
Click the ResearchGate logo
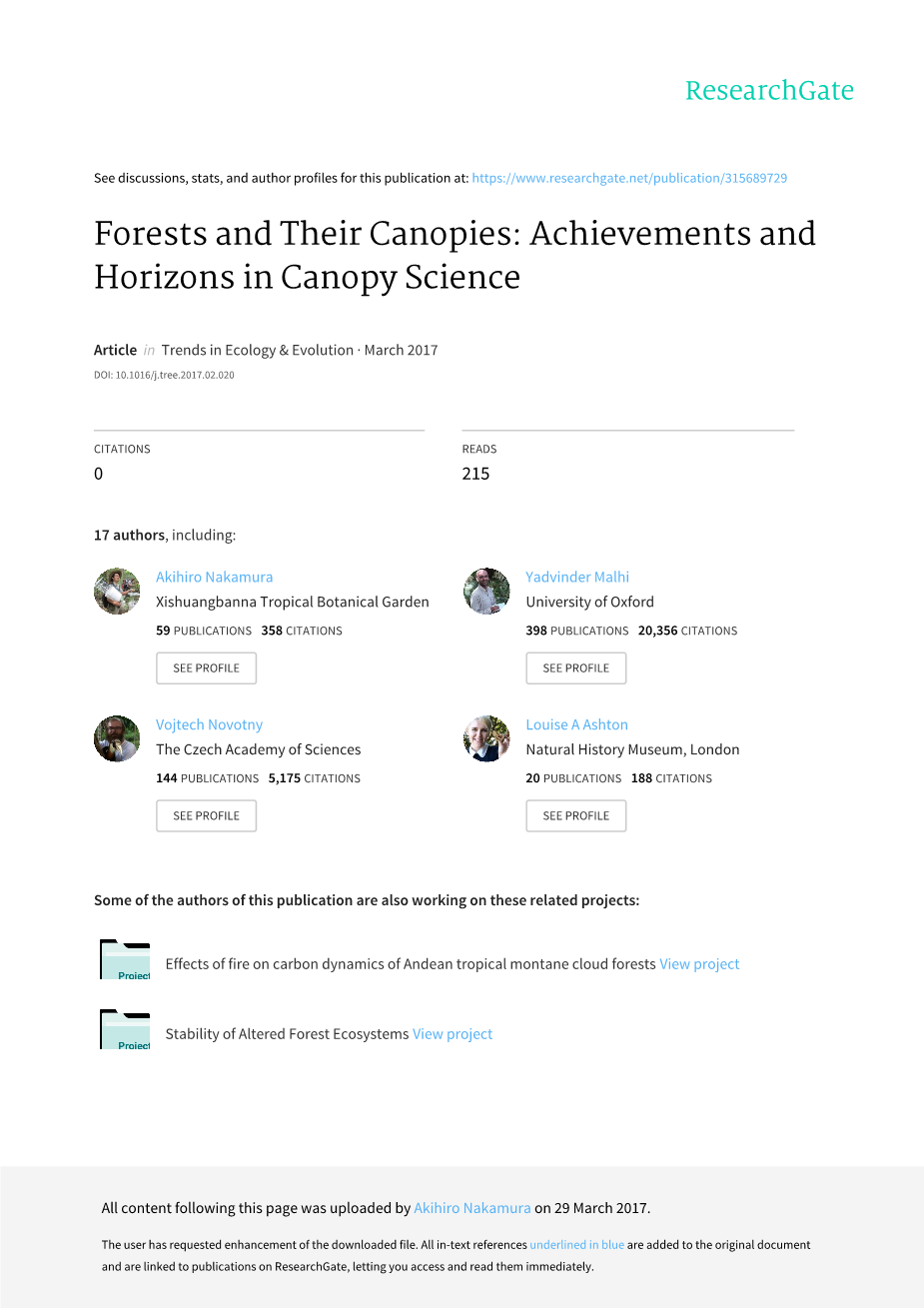coord(769,91)
